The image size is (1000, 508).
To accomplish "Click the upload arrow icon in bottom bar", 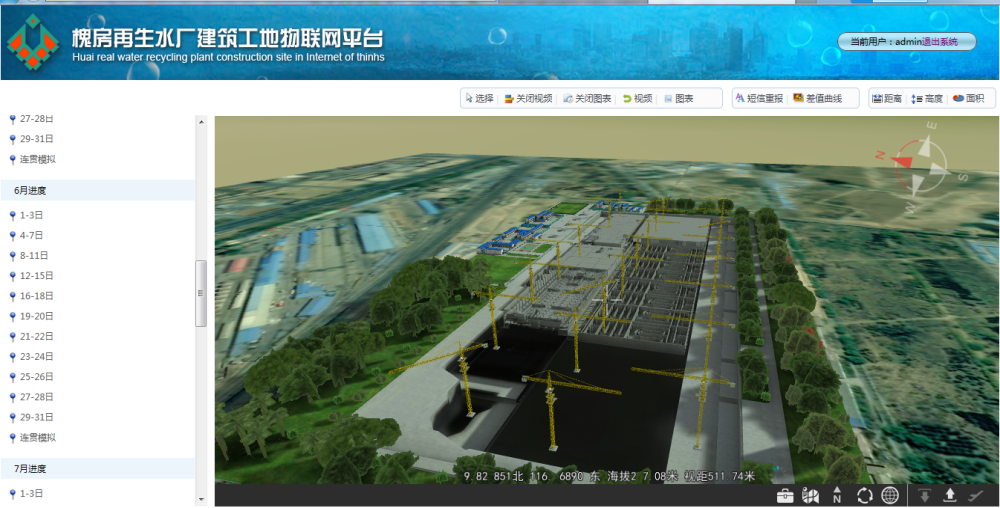I will tap(950, 496).
